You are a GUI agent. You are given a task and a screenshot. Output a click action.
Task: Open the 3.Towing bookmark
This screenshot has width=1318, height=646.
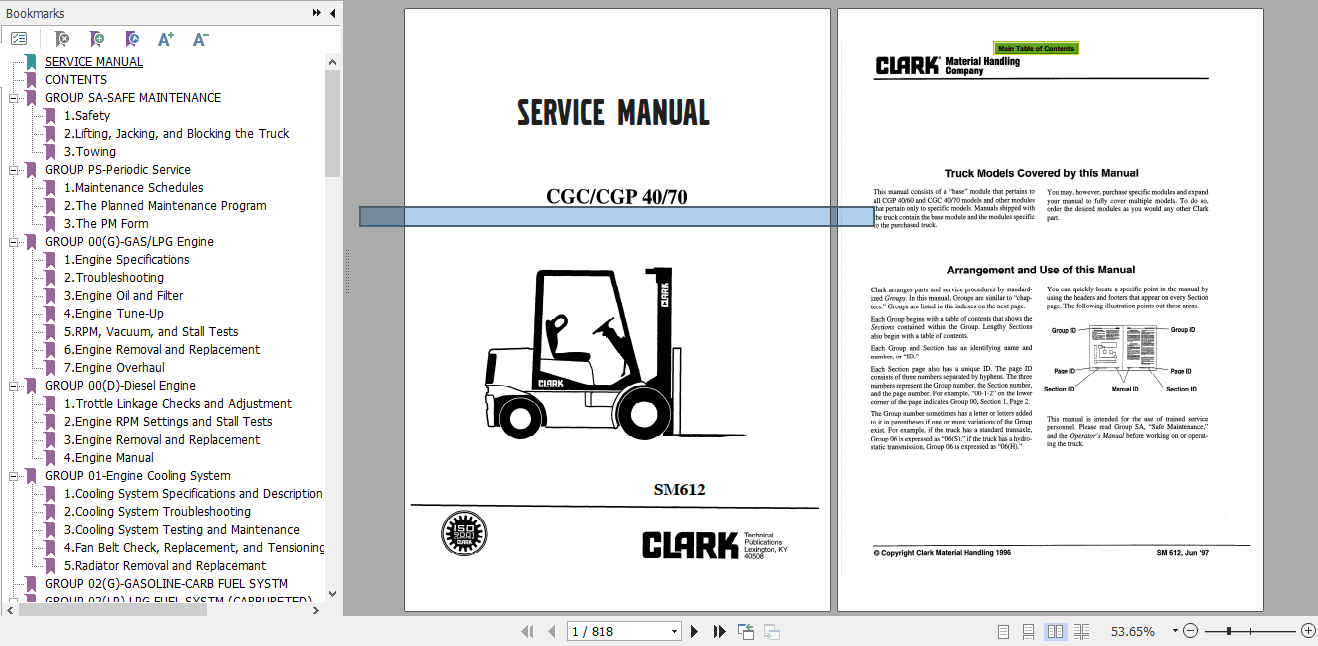coord(89,151)
